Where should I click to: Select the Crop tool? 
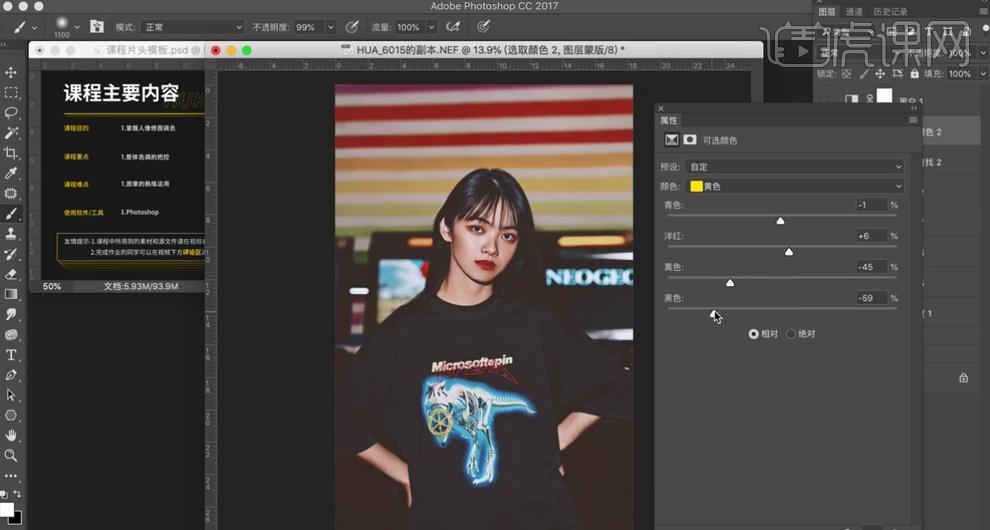coord(11,153)
